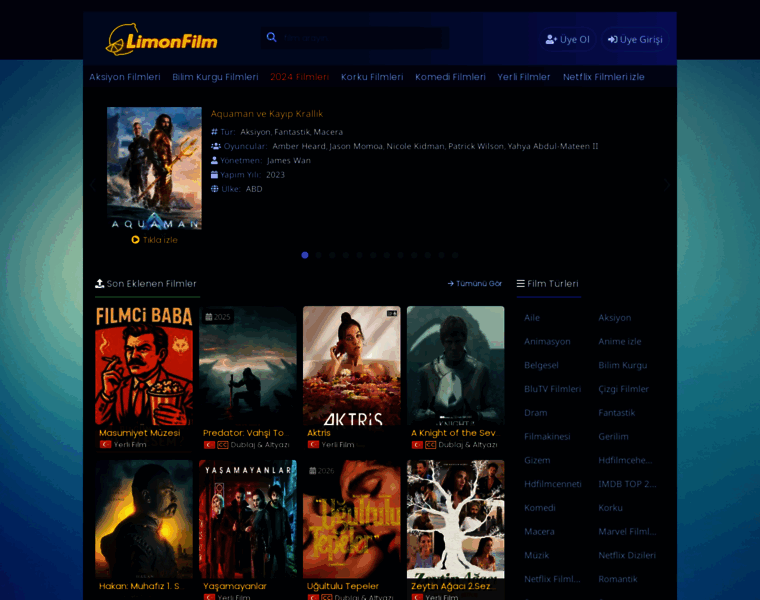This screenshot has height=600, width=760.
Task: Open the Üye Girişi login button
Action: 635,39
